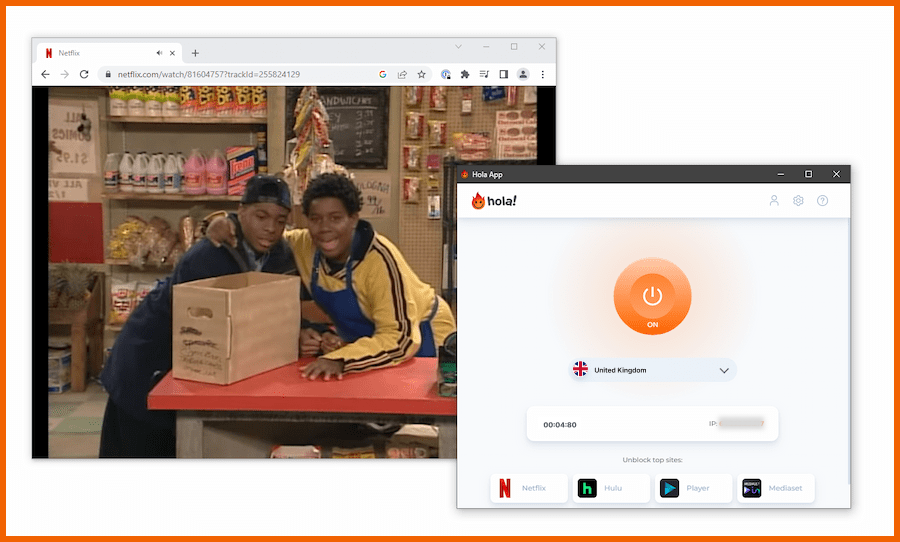Viewport: 900px width, 542px height.
Task: Minimize the Hola App window
Action: 781,174
